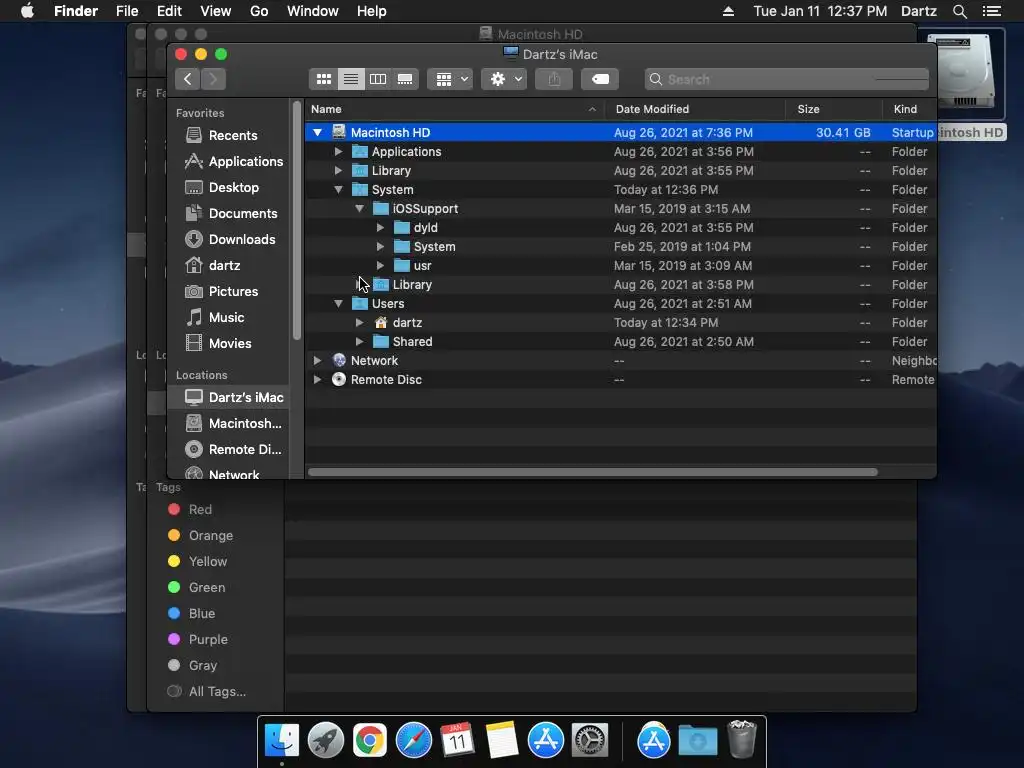
Task: Open System Preferences from the Dock
Action: coord(590,741)
